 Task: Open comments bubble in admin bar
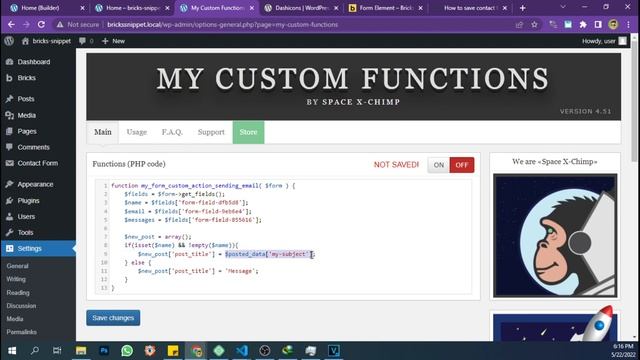tap(86, 41)
